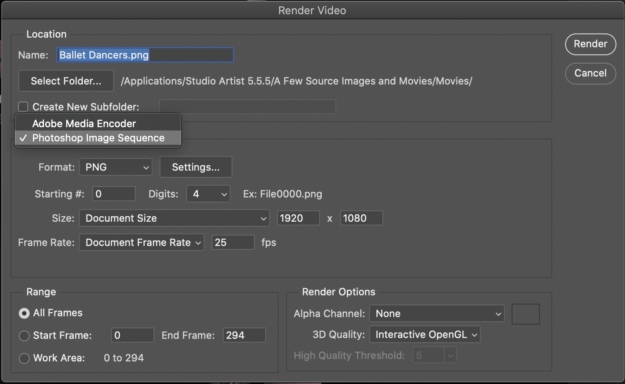This screenshot has height=384, width=625.
Task: Click the Render button
Action: tap(590, 44)
